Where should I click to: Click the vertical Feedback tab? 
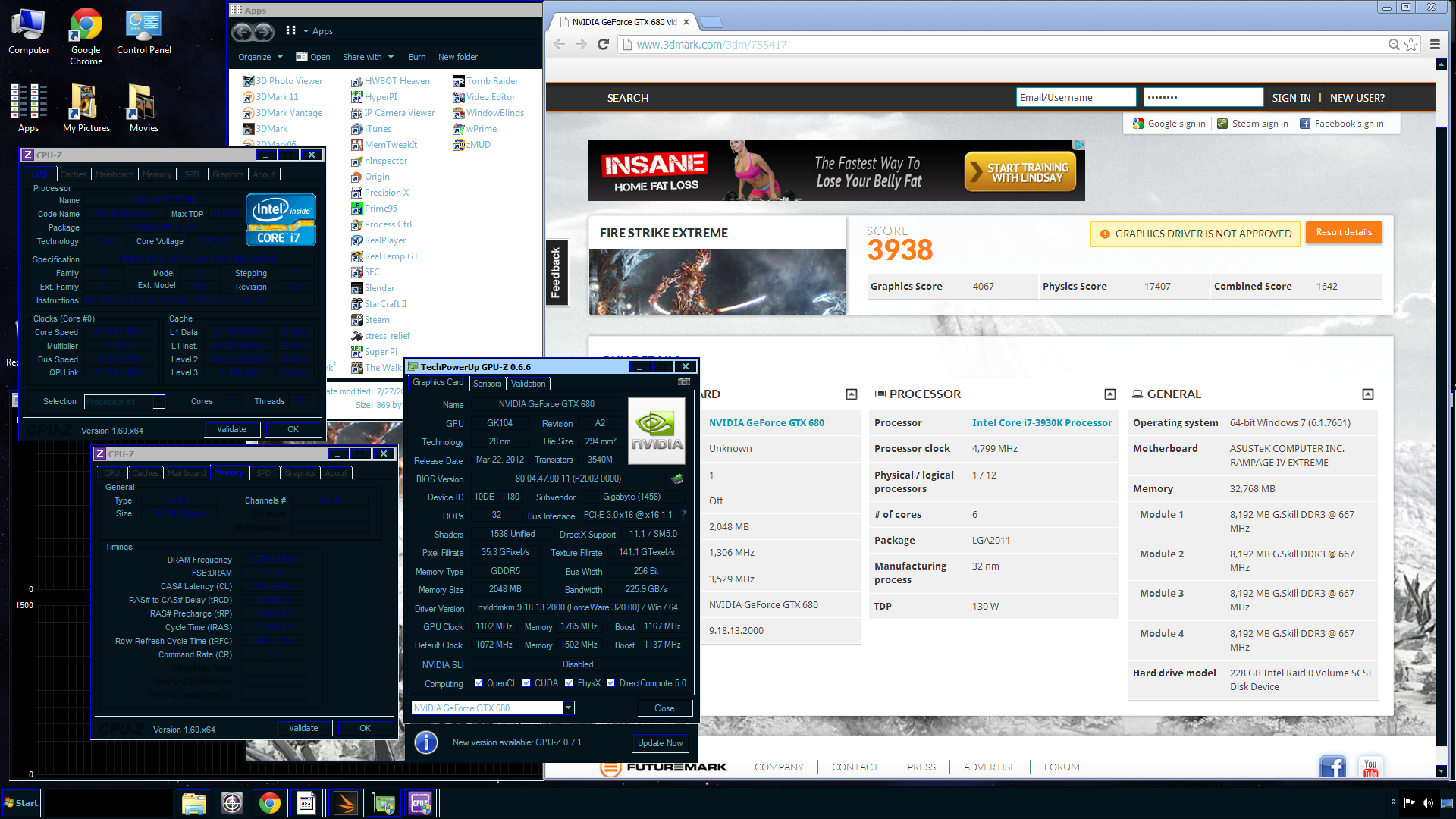[x=556, y=272]
